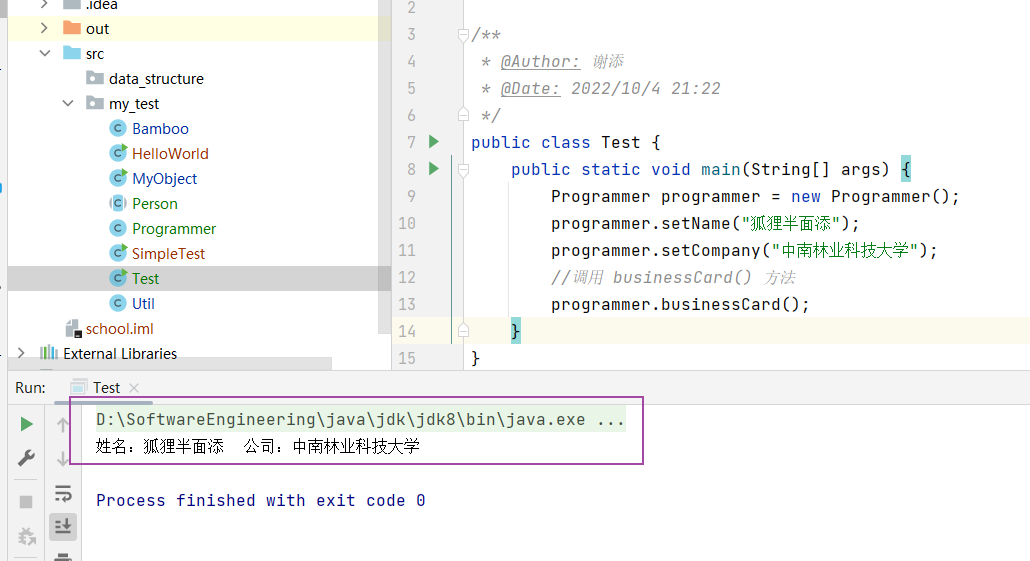
Task: Click the fold end marker at line 14
Action: (463, 330)
